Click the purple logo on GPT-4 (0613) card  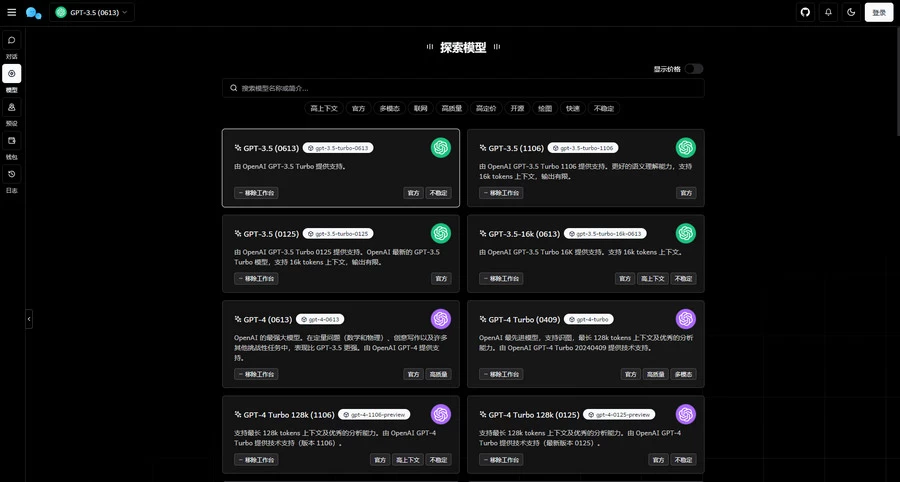pos(441,319)
